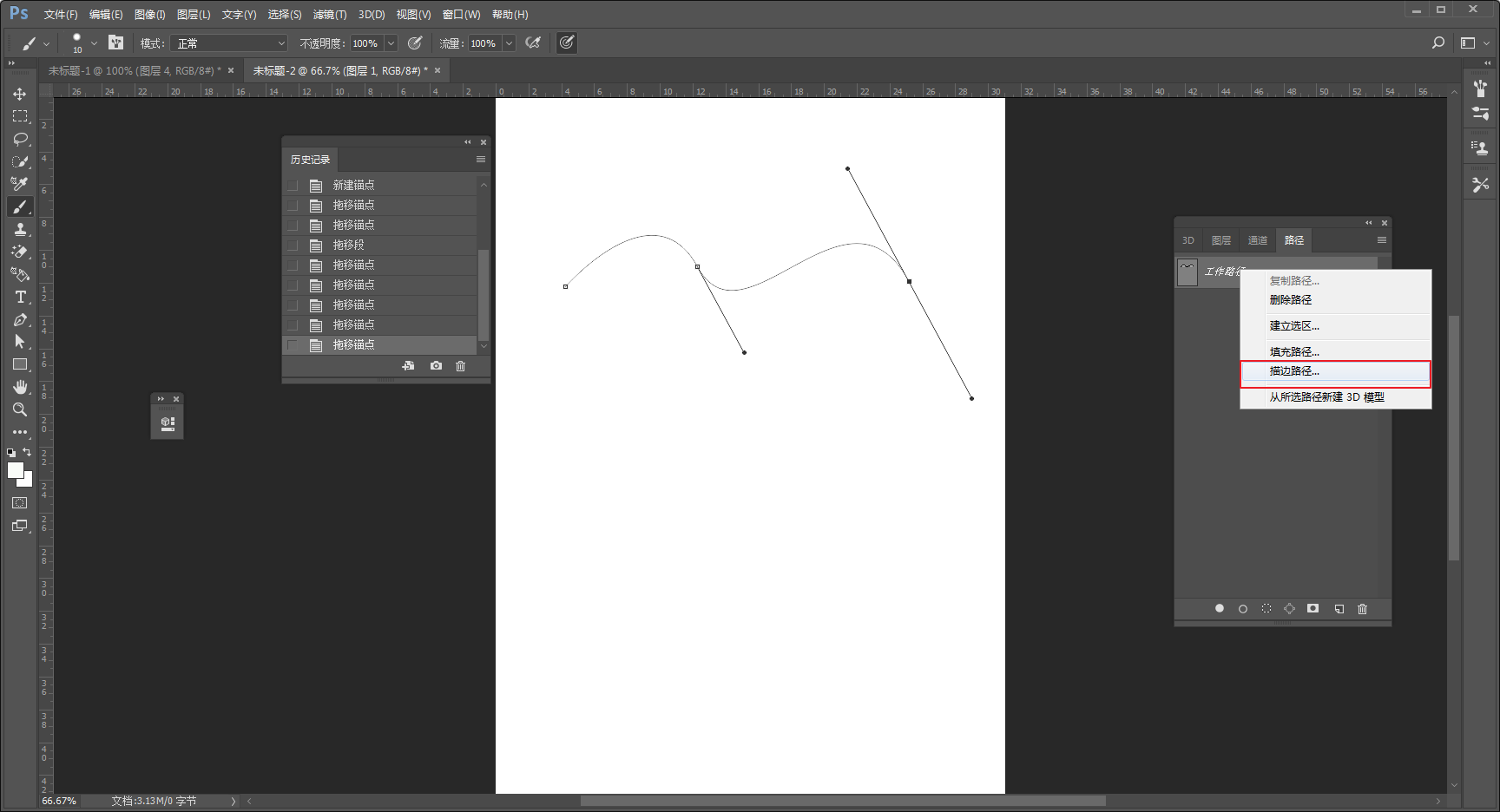Click the opacity 100% input field
This screenshot has width=1500, height=812.
366,43
